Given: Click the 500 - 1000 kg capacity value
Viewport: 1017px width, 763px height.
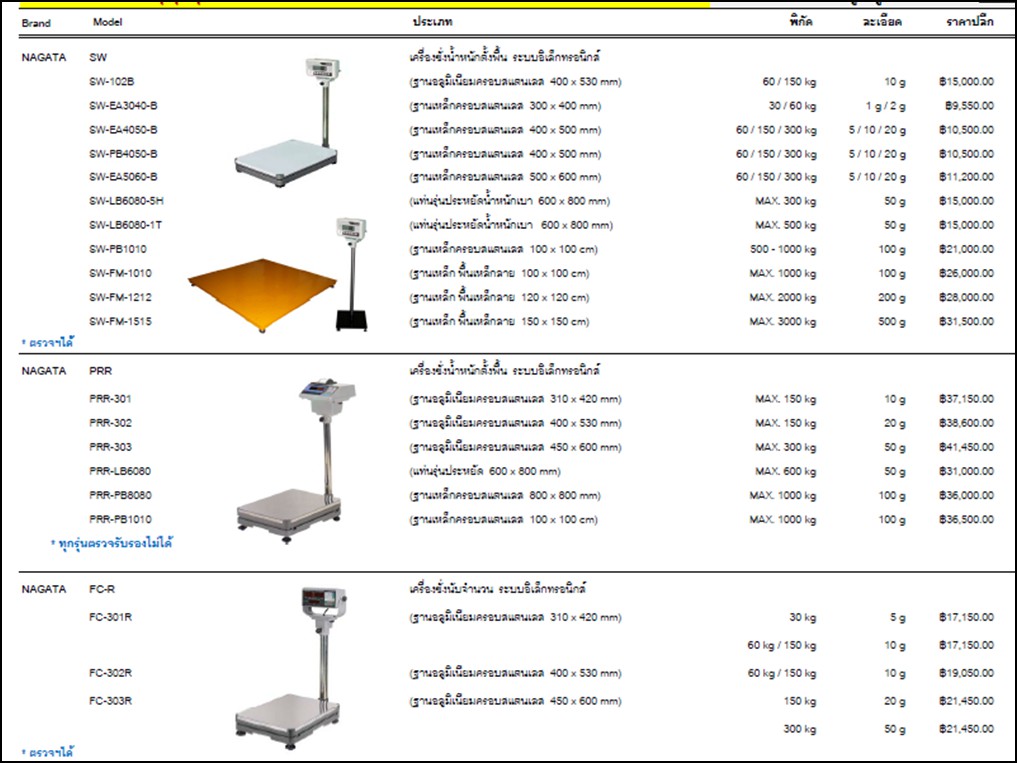Looking at the screenshot, I should coord(784,249).
